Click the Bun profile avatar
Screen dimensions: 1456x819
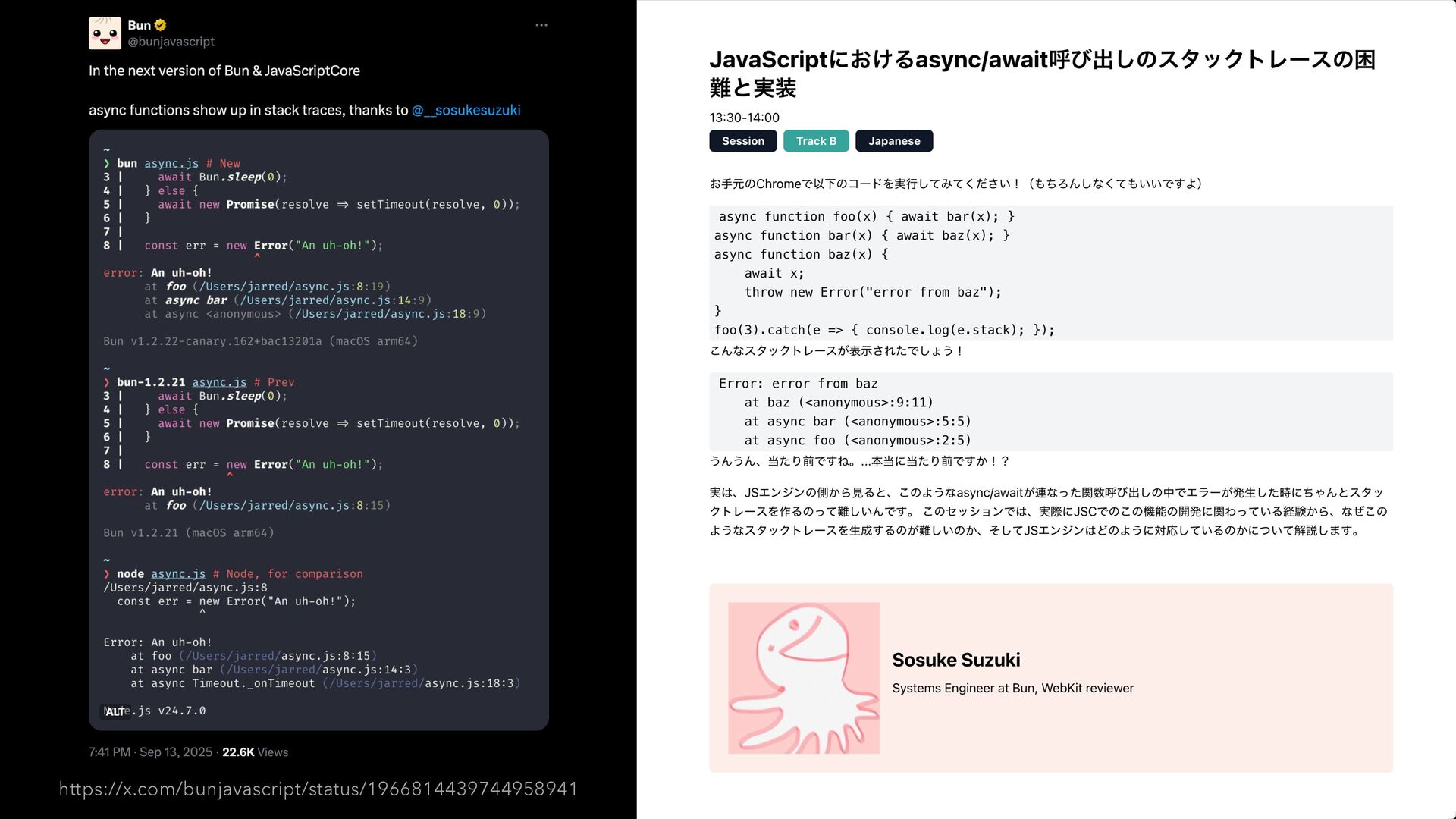pyautogui.click(x=105, y=33)
